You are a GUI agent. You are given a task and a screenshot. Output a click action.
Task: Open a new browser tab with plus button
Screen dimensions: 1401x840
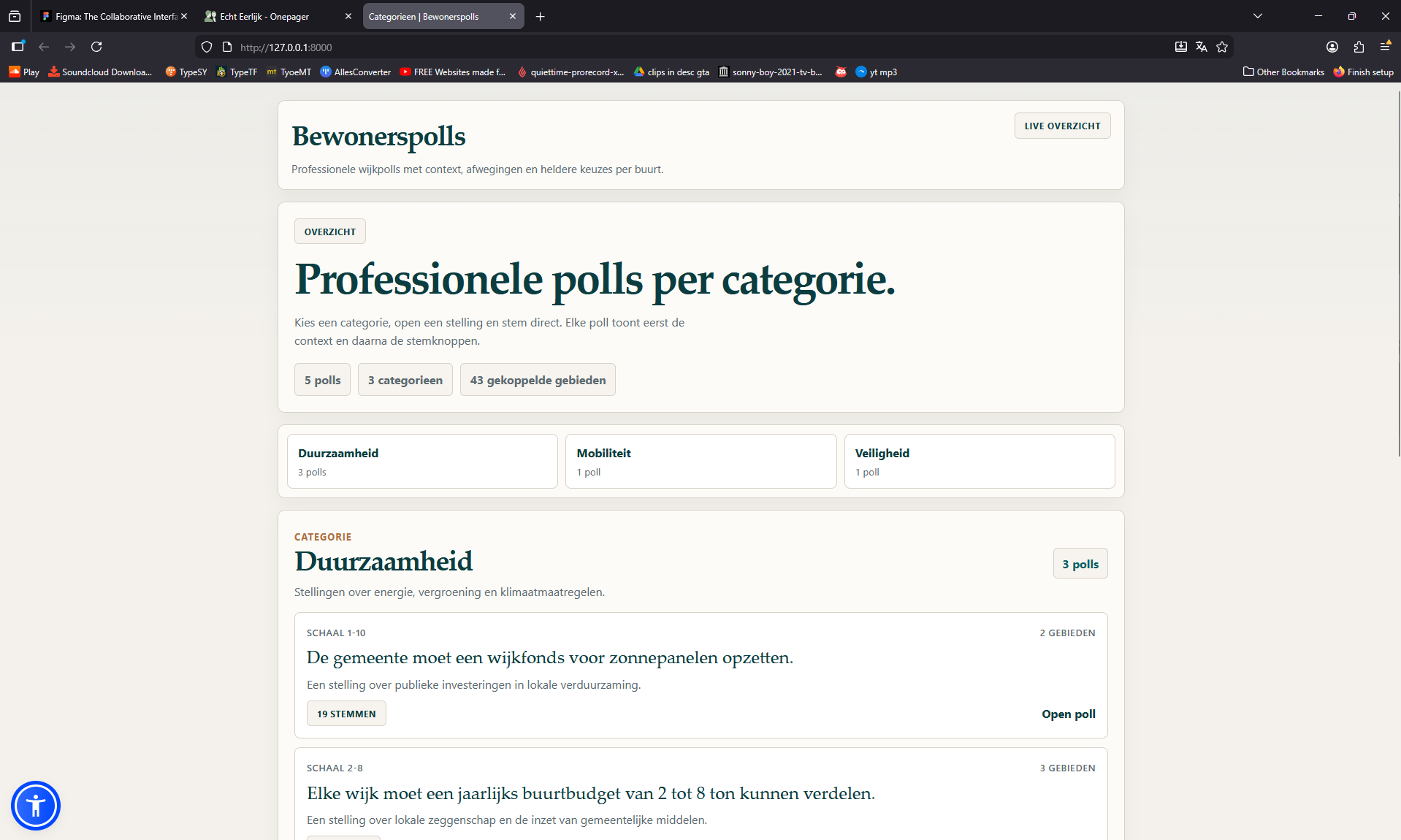coord(541,15)
